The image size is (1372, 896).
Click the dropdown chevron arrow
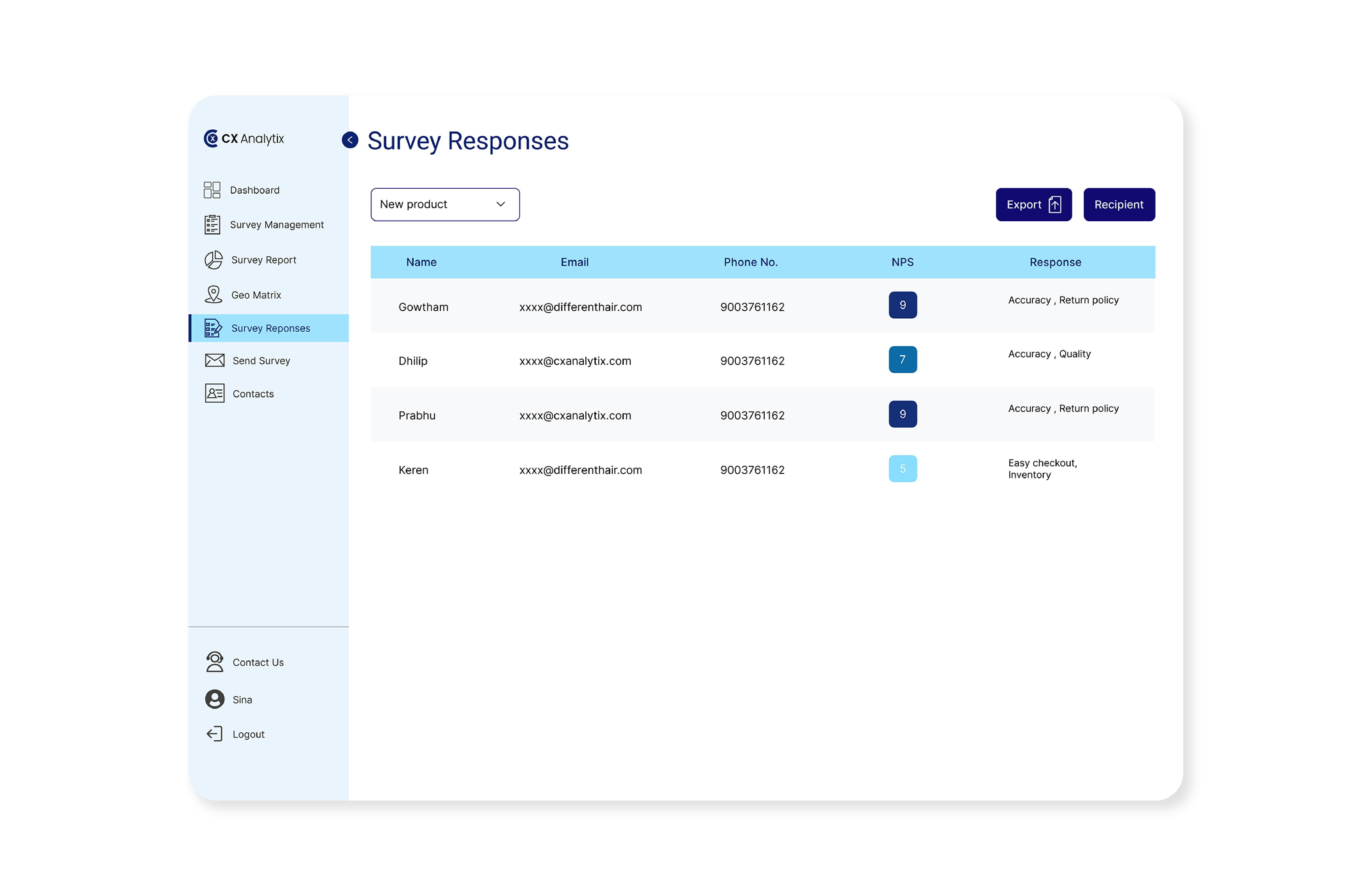pyautogui.click(x=500, y=204)
